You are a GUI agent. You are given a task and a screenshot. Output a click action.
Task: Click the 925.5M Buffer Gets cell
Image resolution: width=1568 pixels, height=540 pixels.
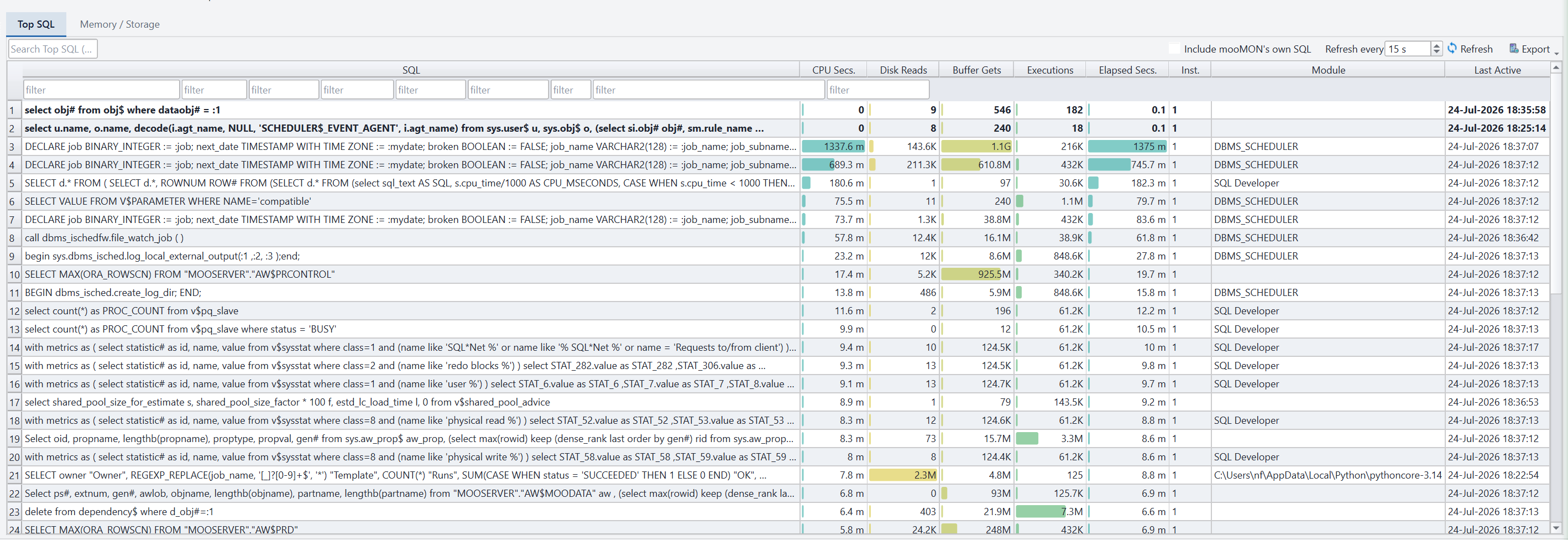click(976, 274)
